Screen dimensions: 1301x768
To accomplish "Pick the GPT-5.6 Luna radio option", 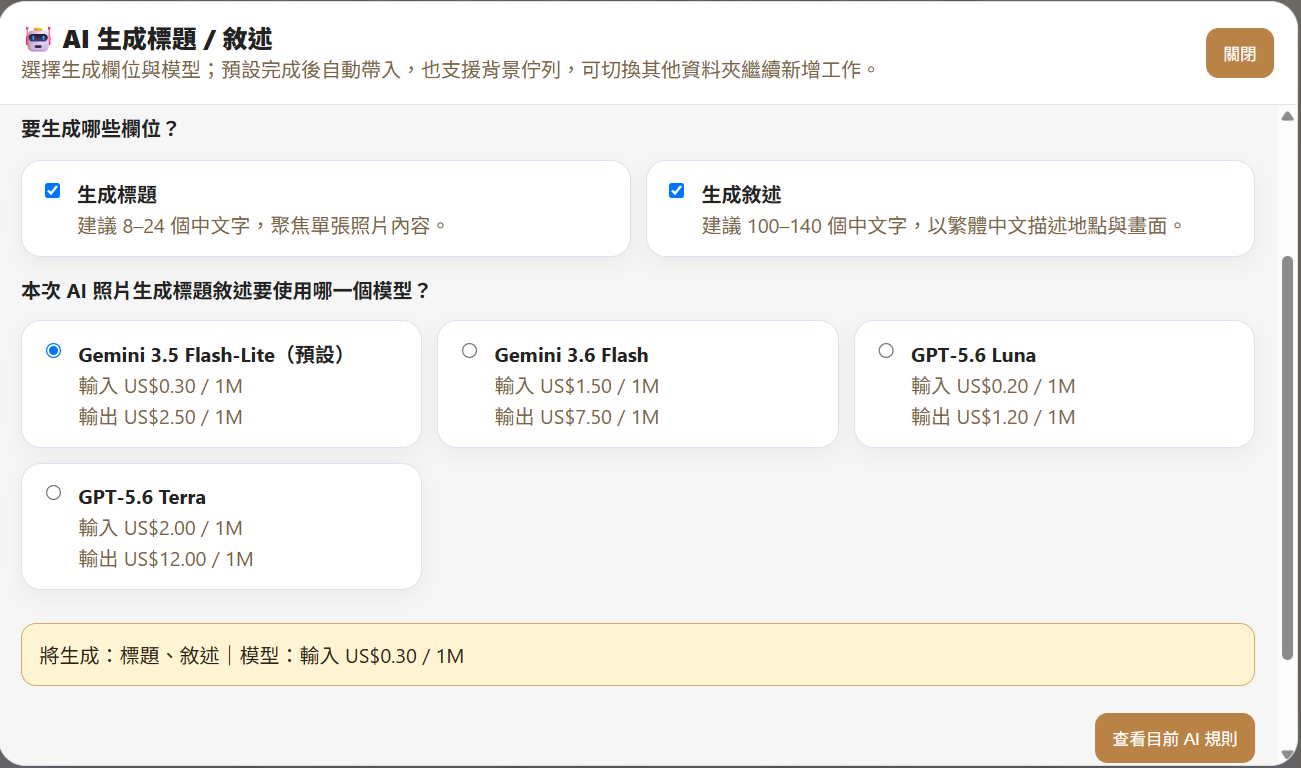I will tap(886, 351).
